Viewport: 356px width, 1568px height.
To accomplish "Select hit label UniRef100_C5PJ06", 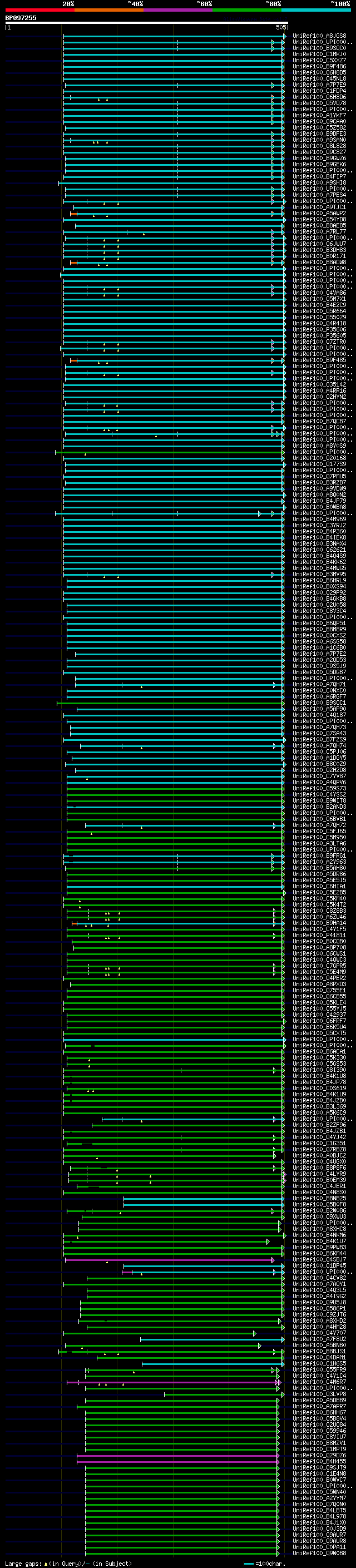I will (319, 751).
